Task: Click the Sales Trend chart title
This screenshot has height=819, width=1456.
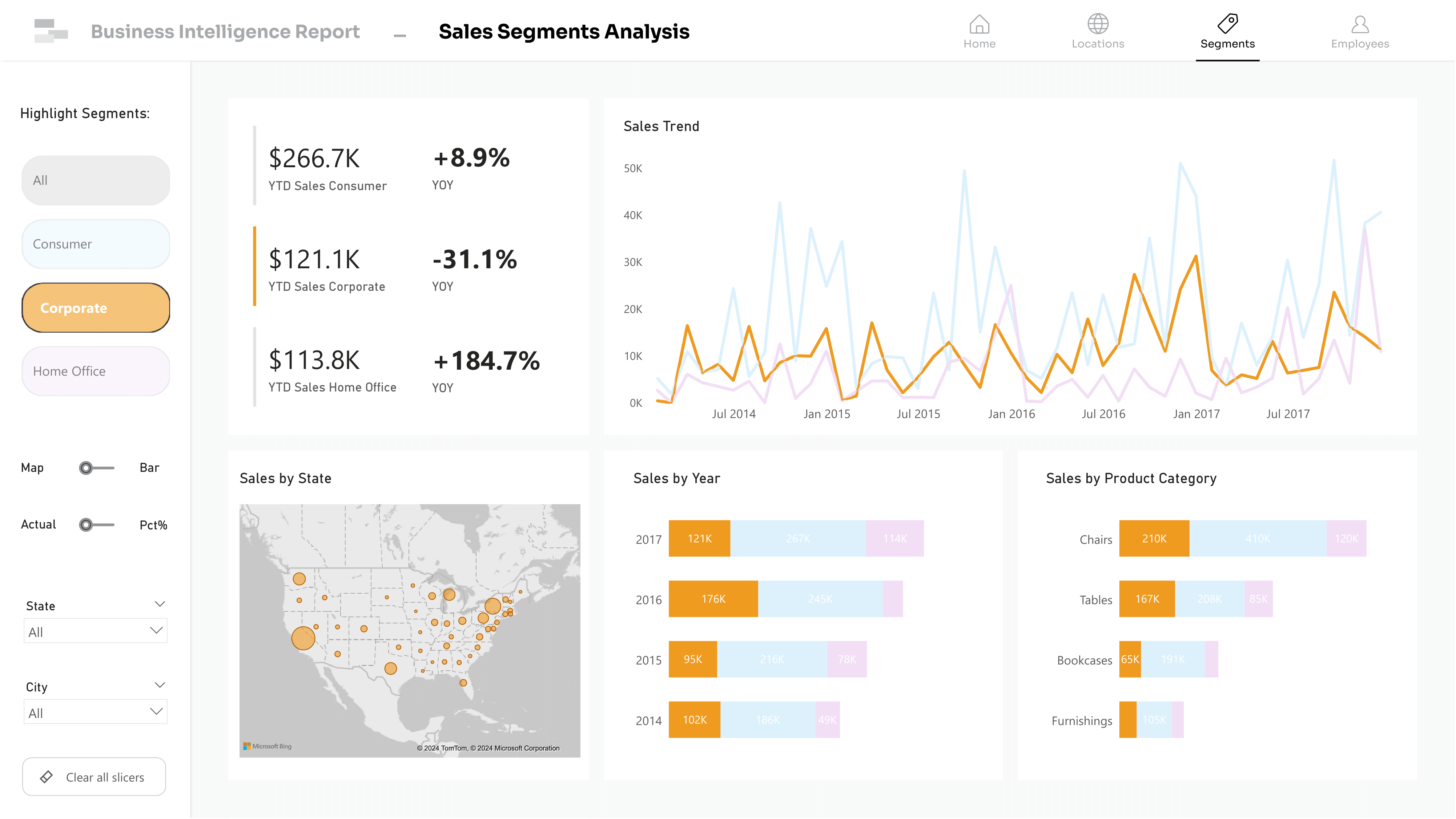Action: click(x=661, y=127)
